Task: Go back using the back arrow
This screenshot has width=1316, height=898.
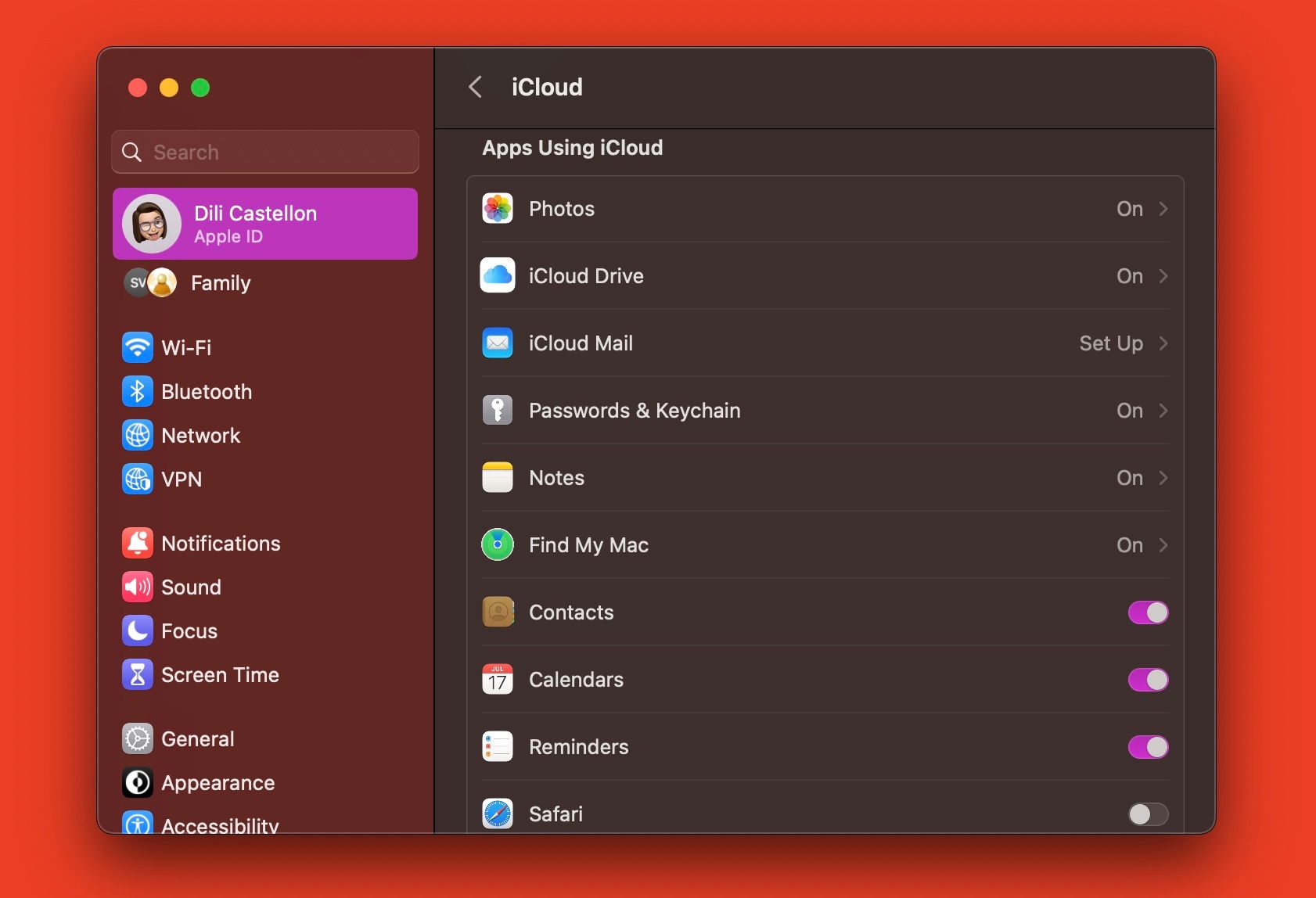Action: (x=476, y=87)
